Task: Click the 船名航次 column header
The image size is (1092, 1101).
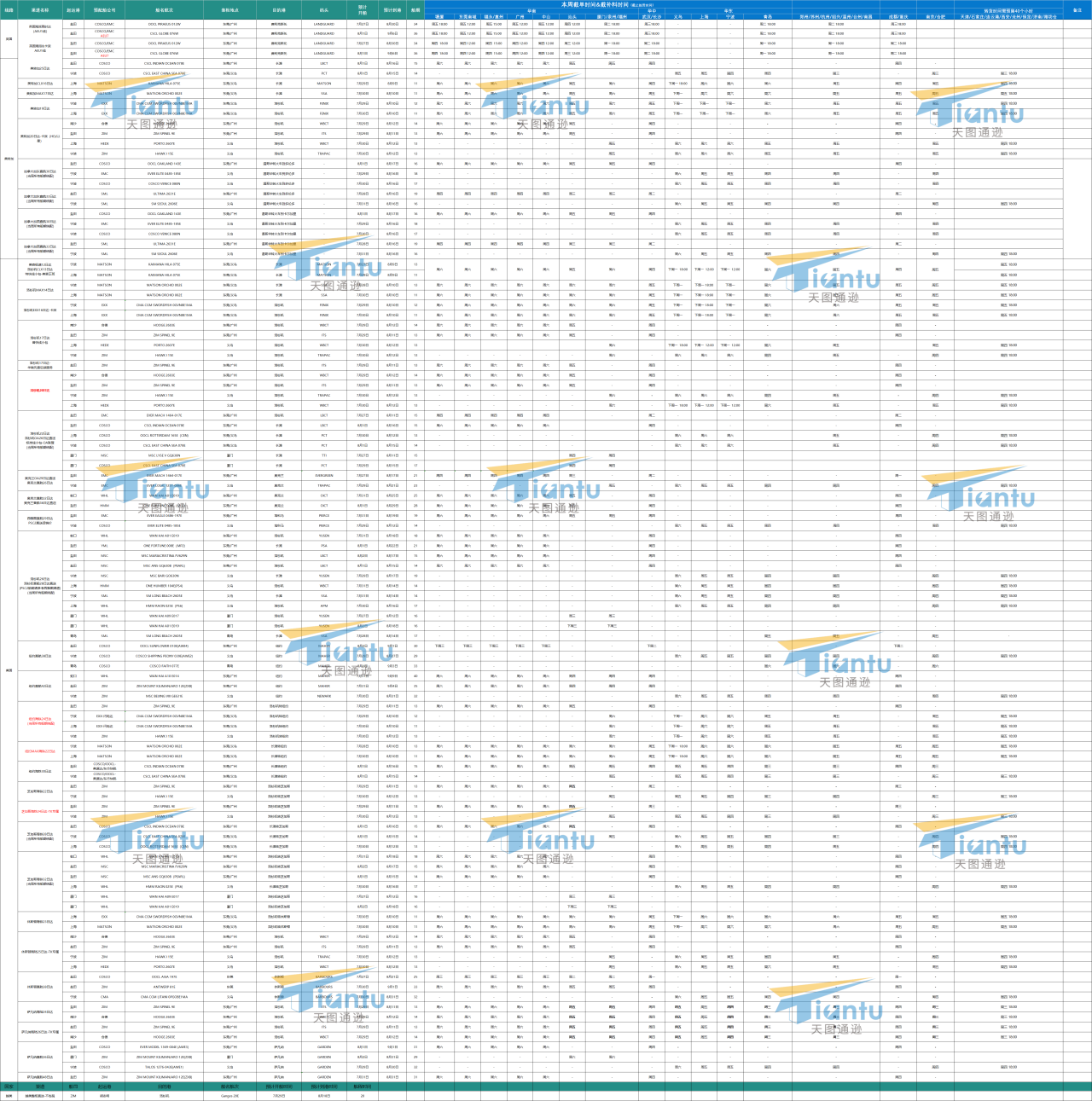Action: click(164, 10)
